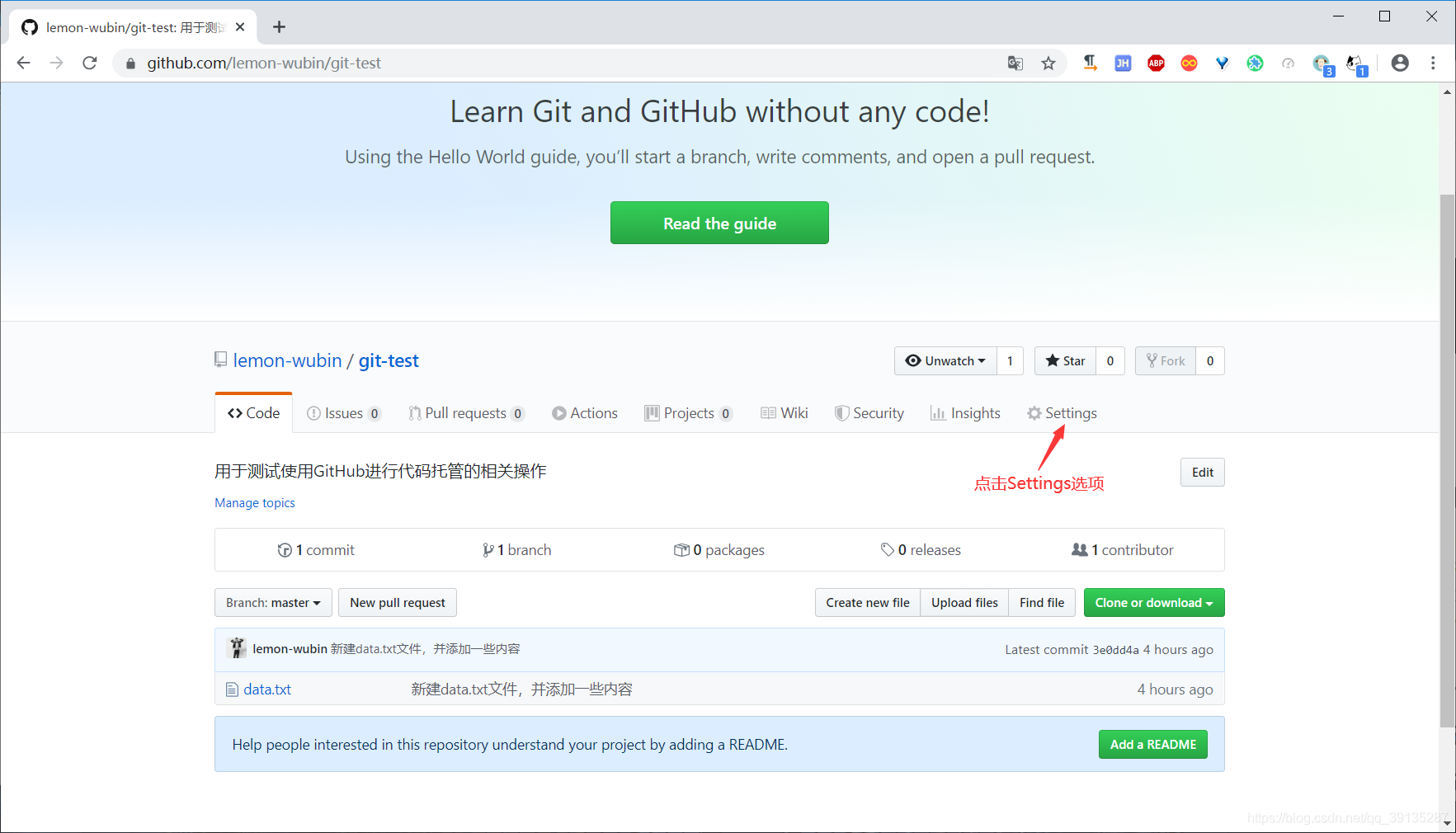Bookmark this page with the star icon

tap(1048, 64)
